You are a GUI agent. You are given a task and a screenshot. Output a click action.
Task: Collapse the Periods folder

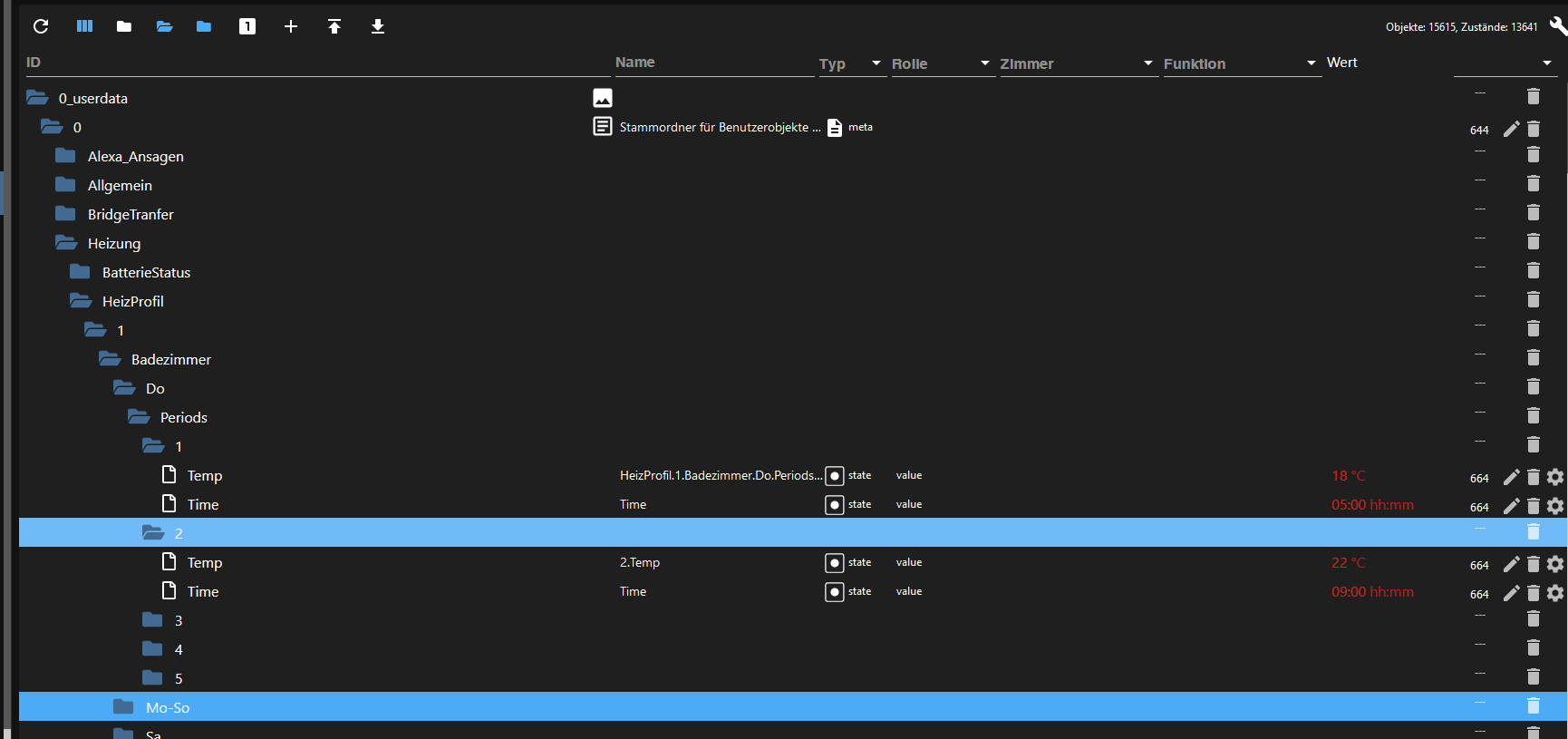click(x=139, y=417)
